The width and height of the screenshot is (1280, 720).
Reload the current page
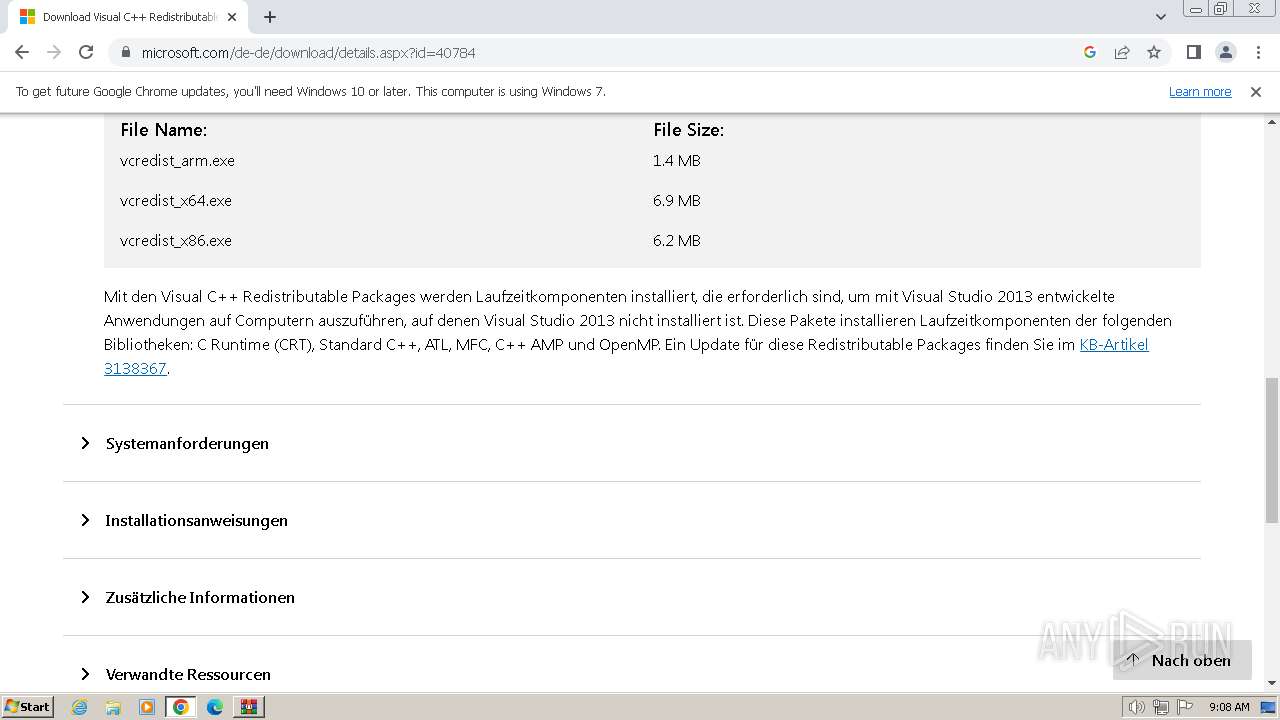[86, 52]
